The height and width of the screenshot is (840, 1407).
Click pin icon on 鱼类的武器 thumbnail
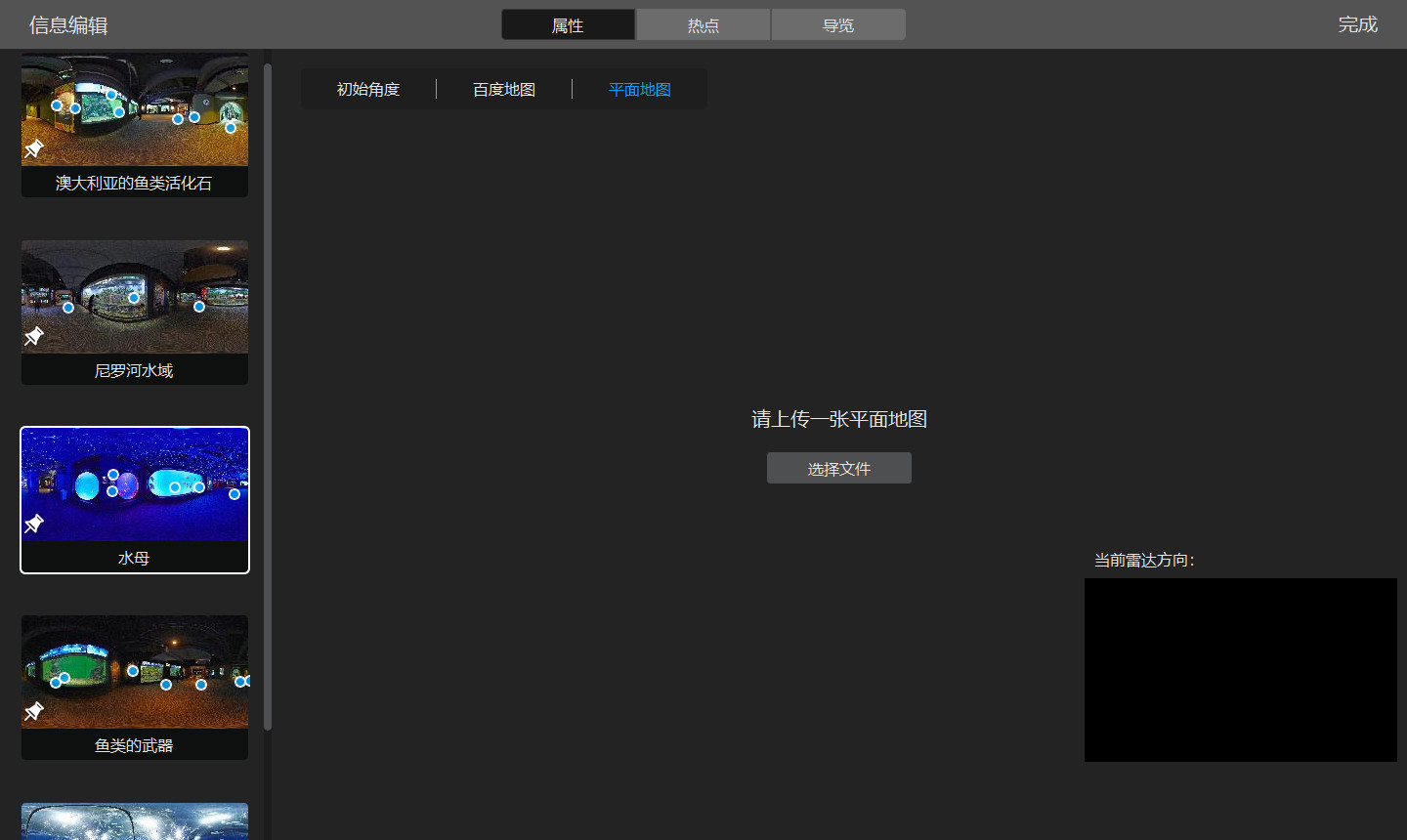[x=34, y=711]
